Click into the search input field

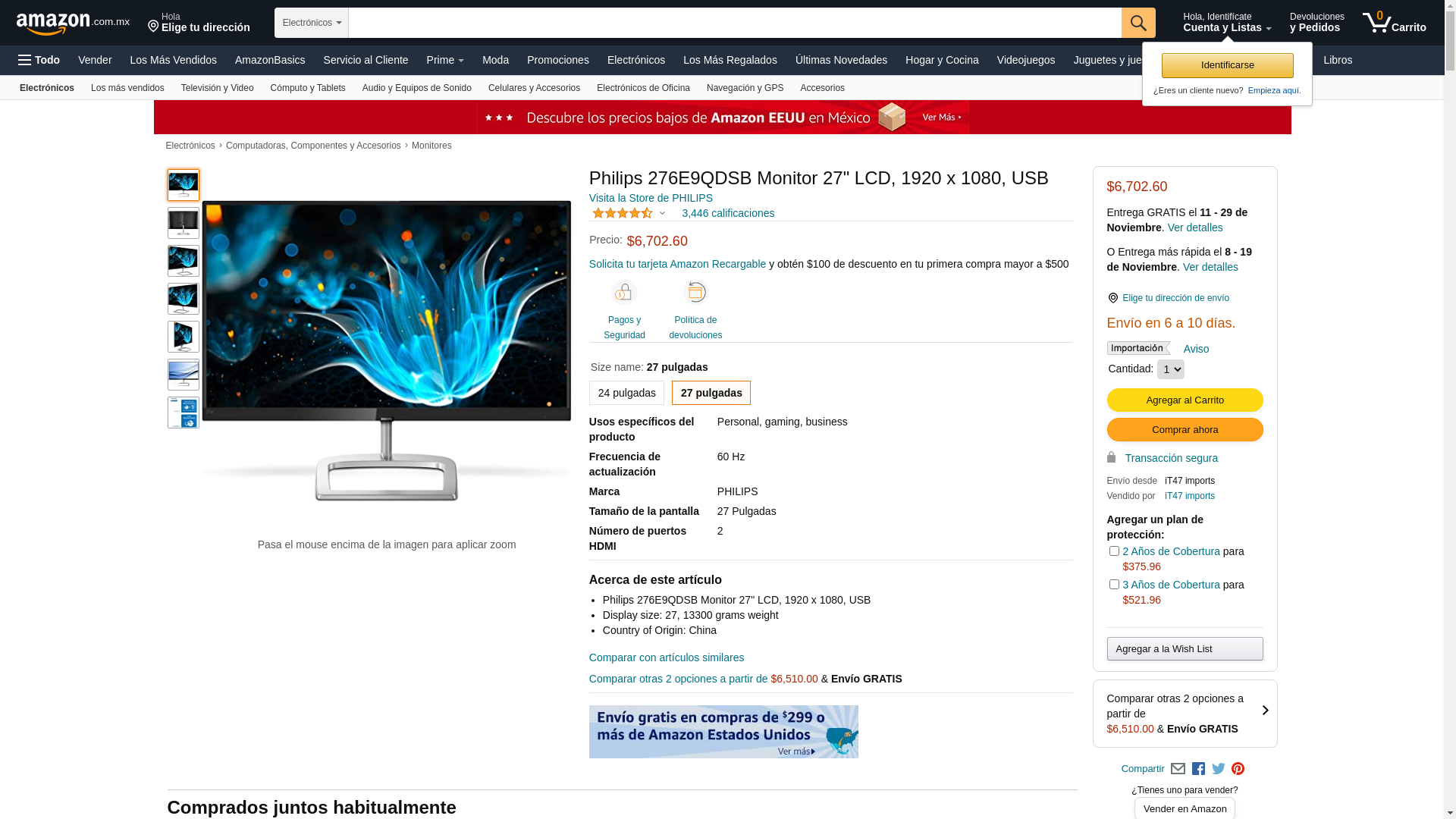pos(734,23)
